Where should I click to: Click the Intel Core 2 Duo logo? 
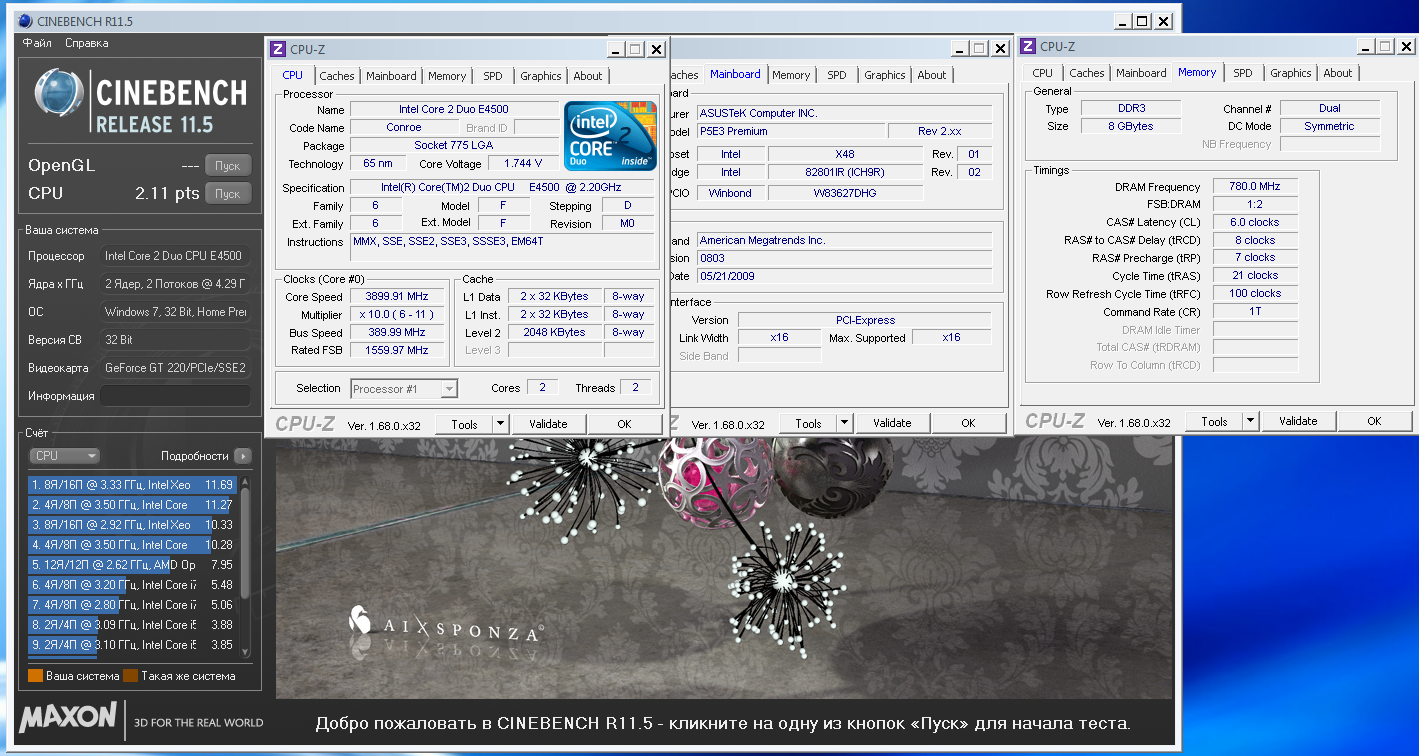coord(610,135)
